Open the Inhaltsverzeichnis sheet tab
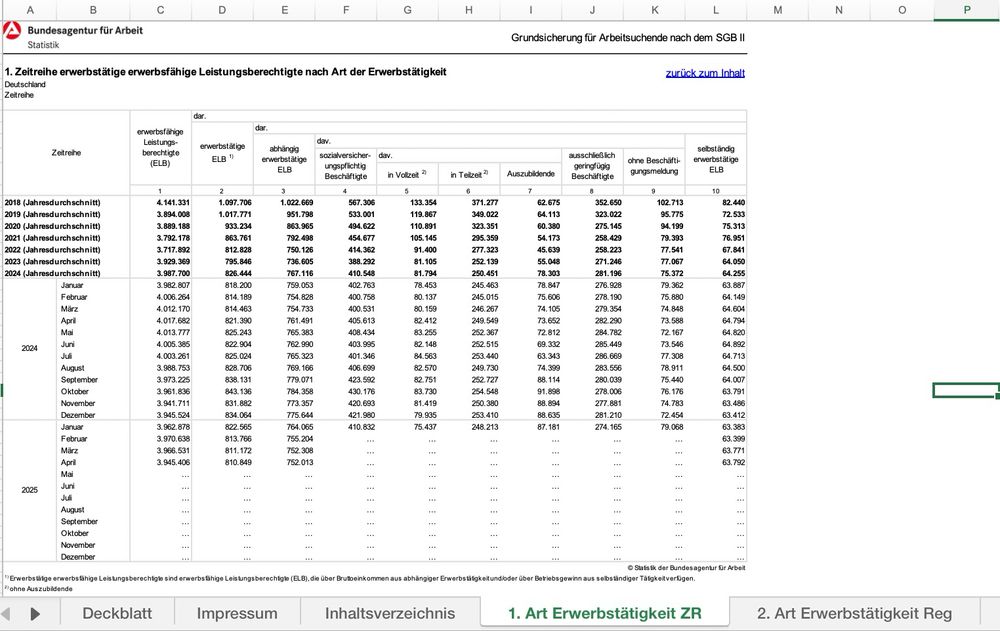Screen dimensions: 1000x631 point(390,613)
